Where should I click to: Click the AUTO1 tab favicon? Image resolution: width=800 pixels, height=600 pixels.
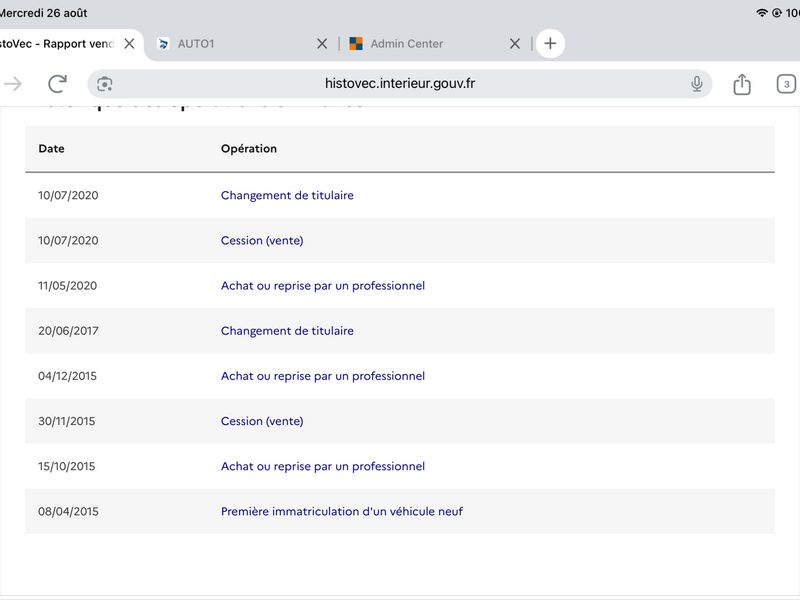[163, 44]
